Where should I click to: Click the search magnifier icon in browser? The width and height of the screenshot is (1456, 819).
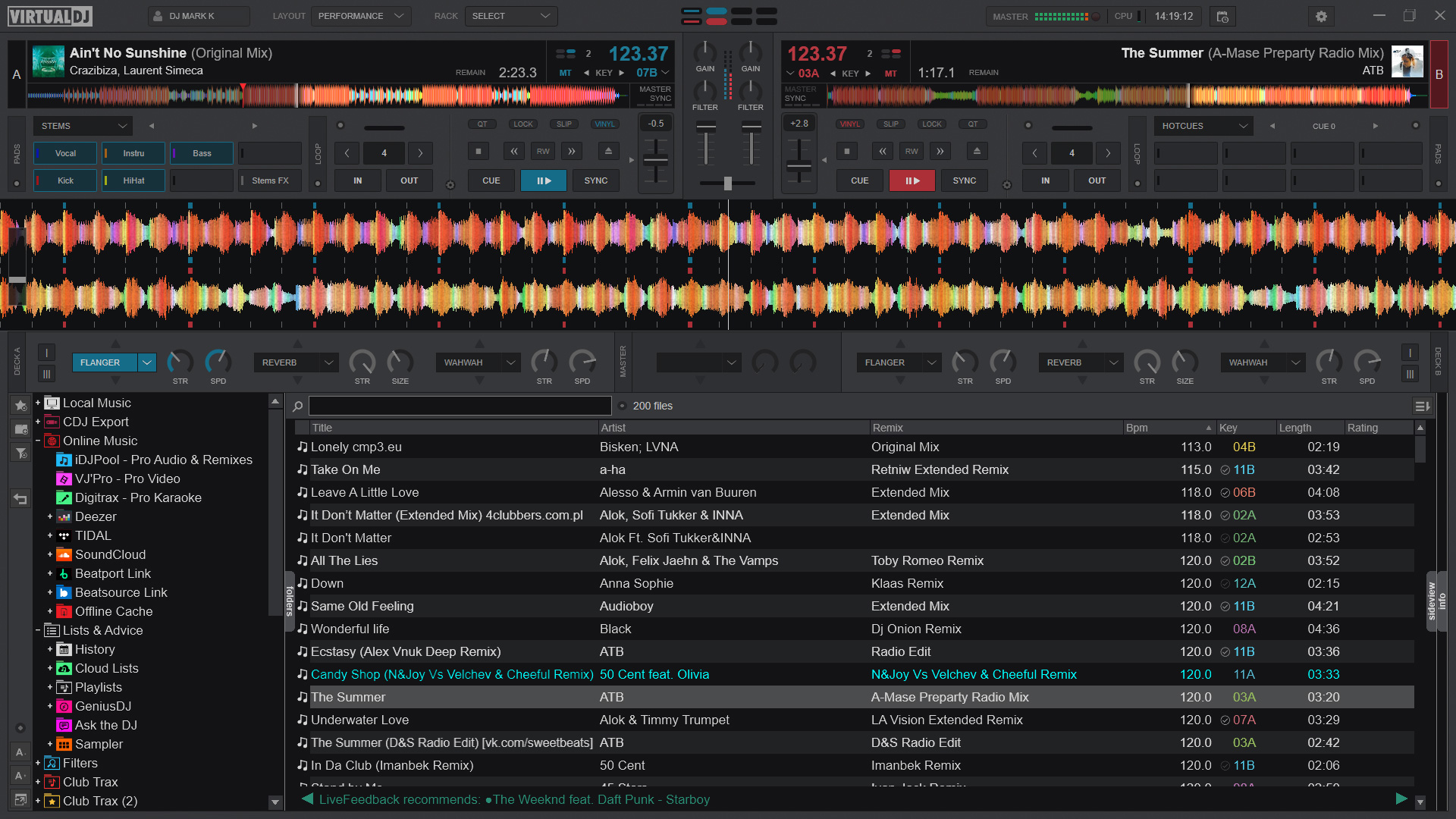(x=298, y=406)
